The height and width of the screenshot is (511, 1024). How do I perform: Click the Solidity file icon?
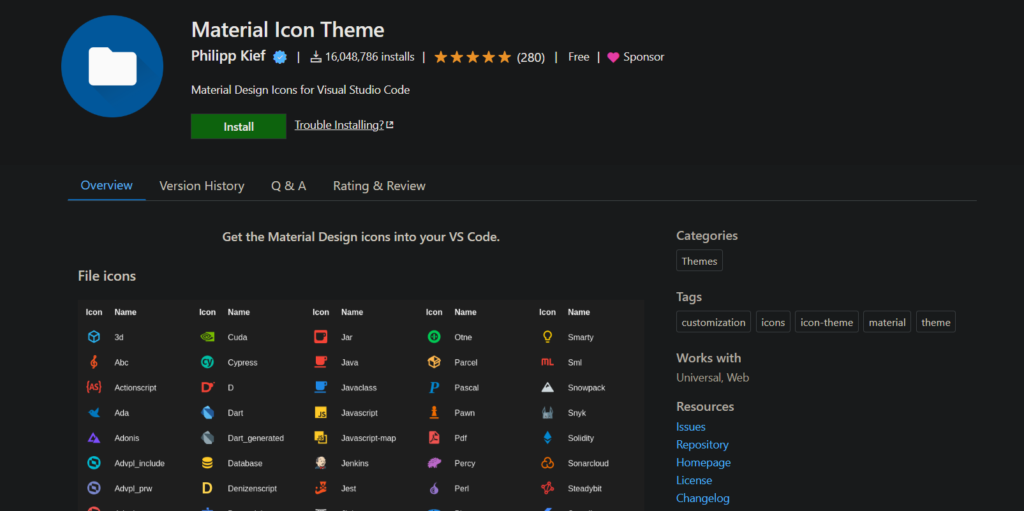pos(548,438)
